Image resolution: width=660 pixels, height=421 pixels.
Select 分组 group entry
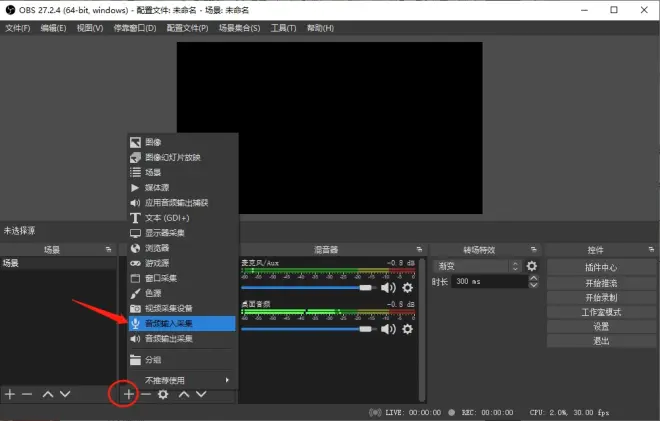coord(182,360)
